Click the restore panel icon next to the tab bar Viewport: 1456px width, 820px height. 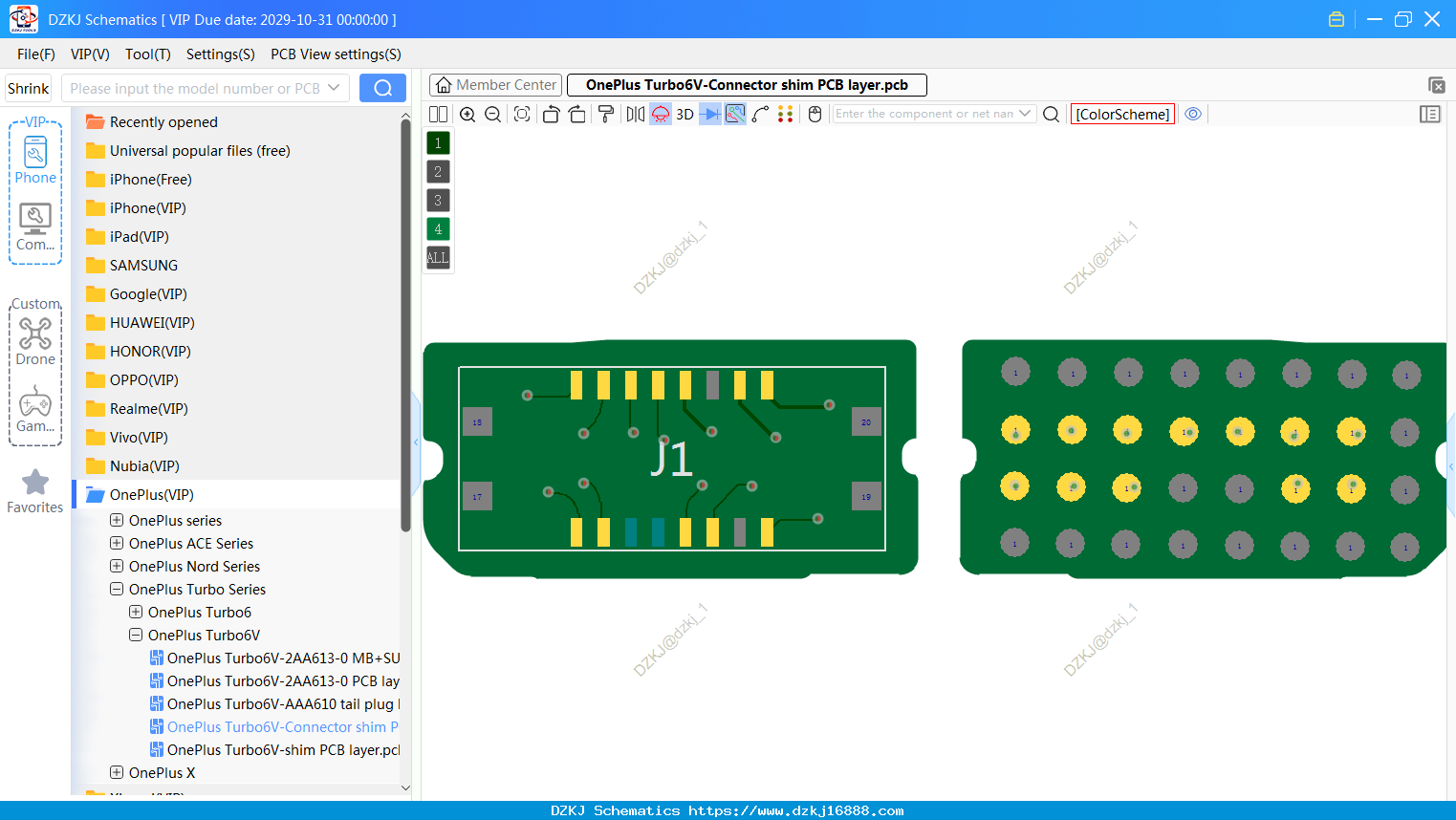[1436, 85]
